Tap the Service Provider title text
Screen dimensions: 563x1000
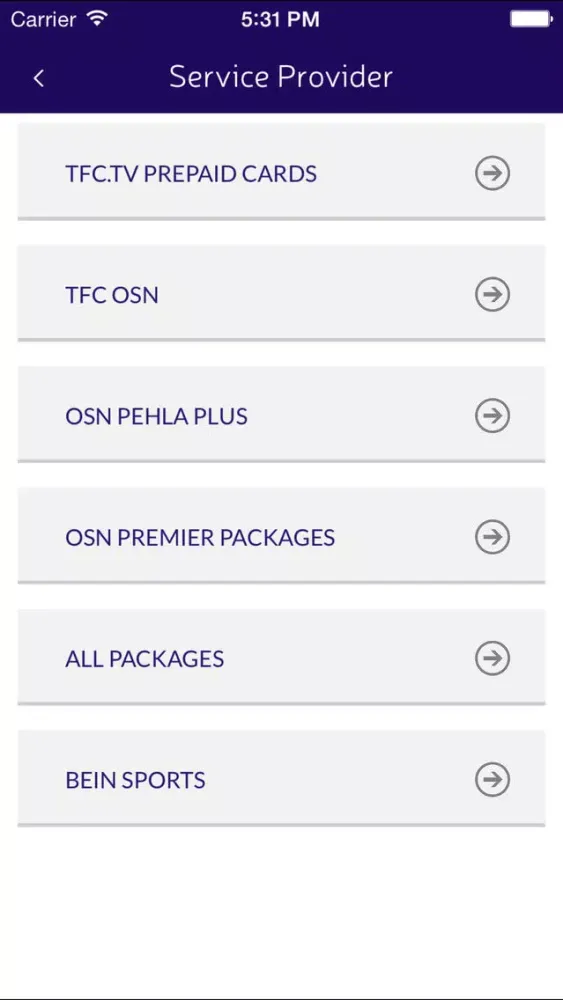pos(281,77)
